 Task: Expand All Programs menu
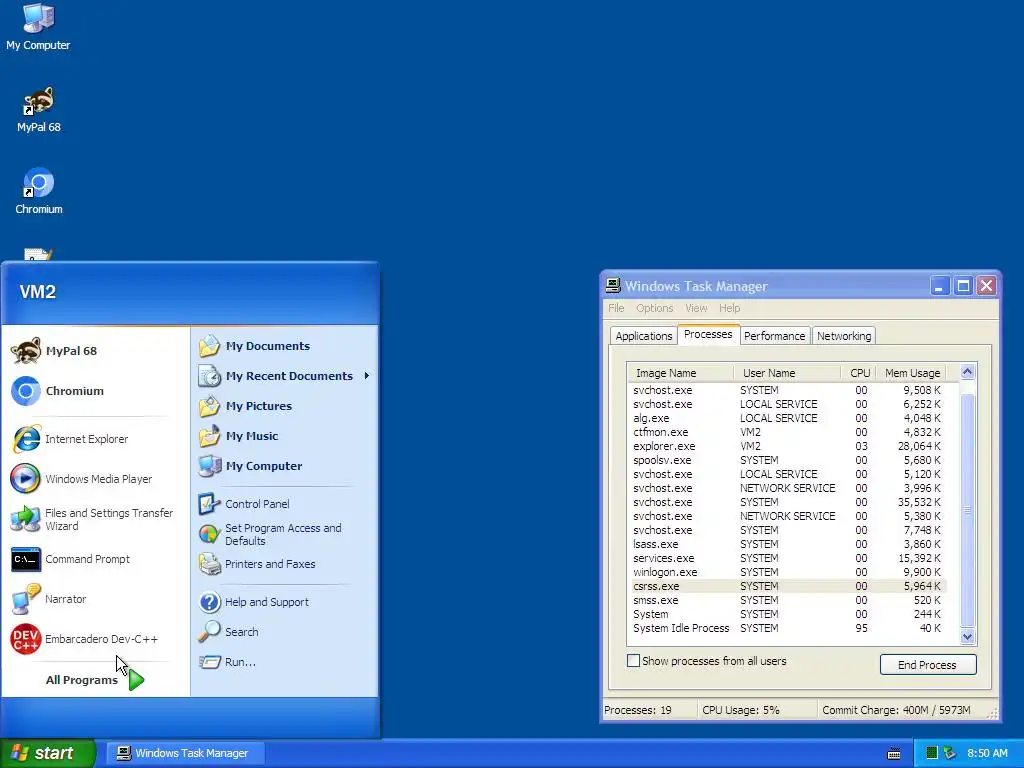(x=95, y=680)
